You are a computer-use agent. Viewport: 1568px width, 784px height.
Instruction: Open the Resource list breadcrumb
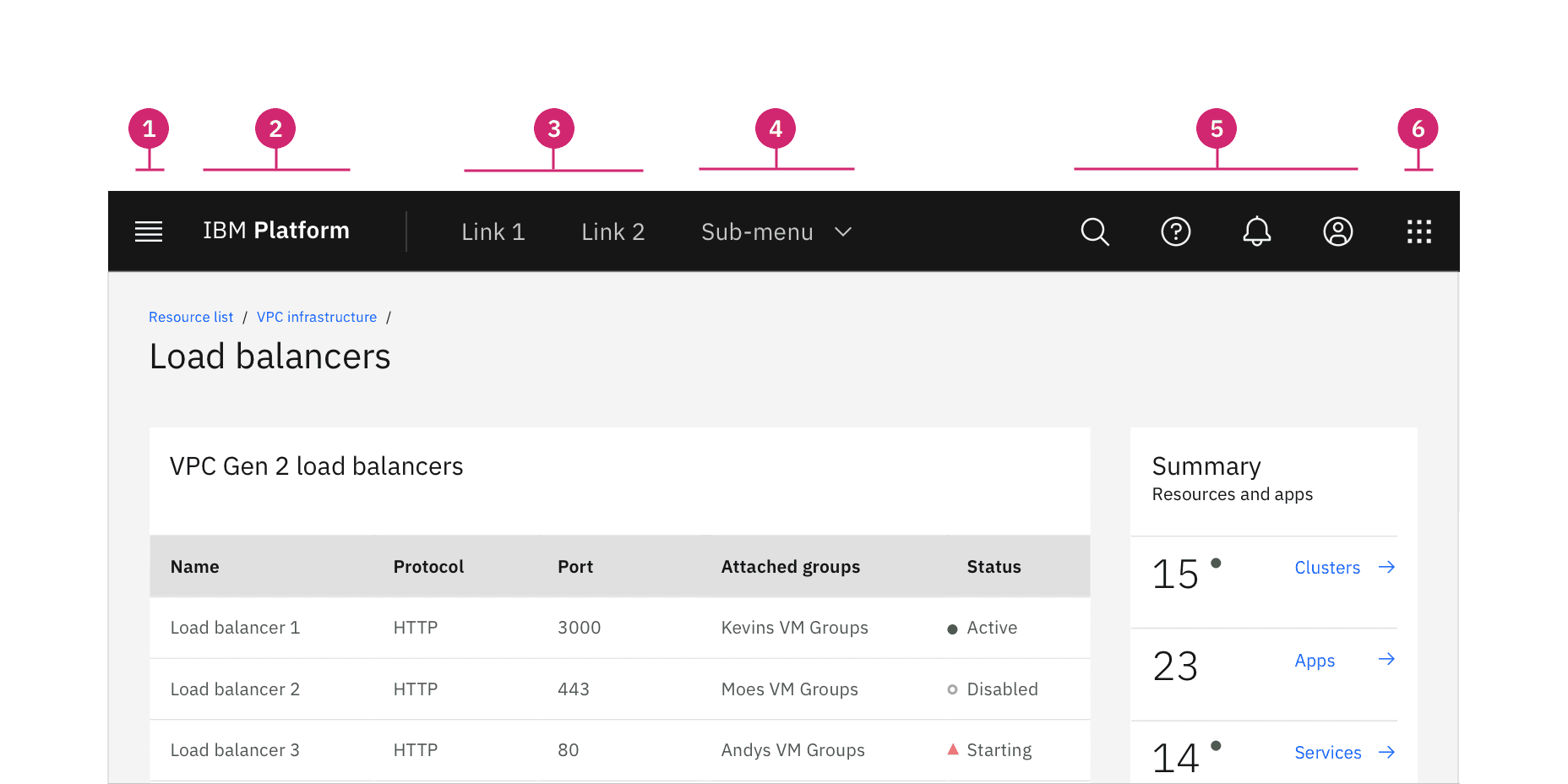[191, 317]
